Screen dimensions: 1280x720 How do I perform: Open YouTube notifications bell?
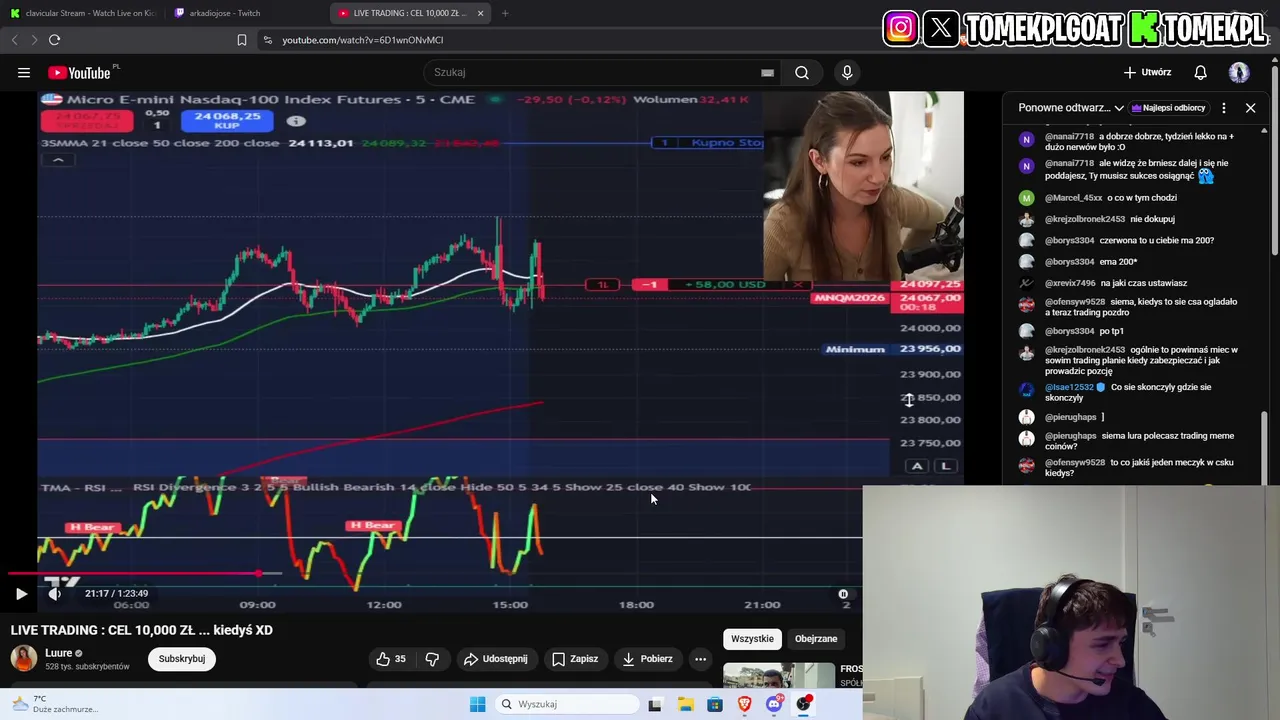(1200, 72)
